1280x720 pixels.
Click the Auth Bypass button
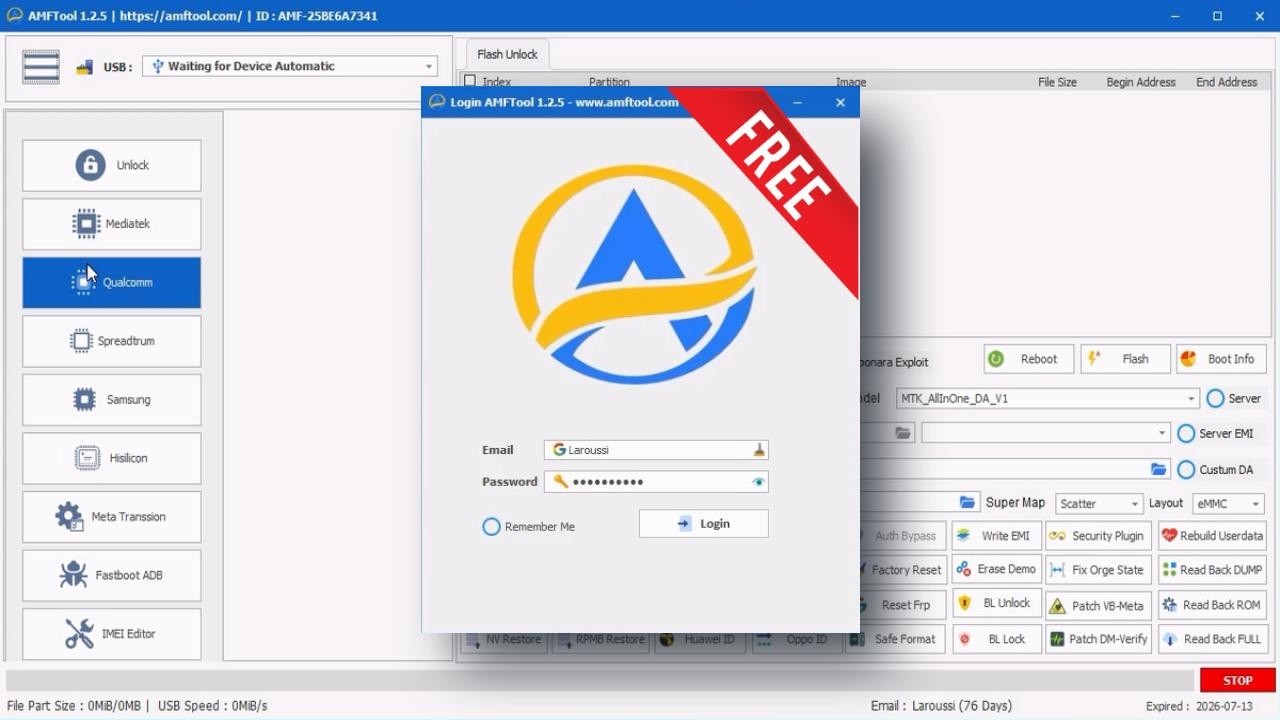tap(903, 536)
